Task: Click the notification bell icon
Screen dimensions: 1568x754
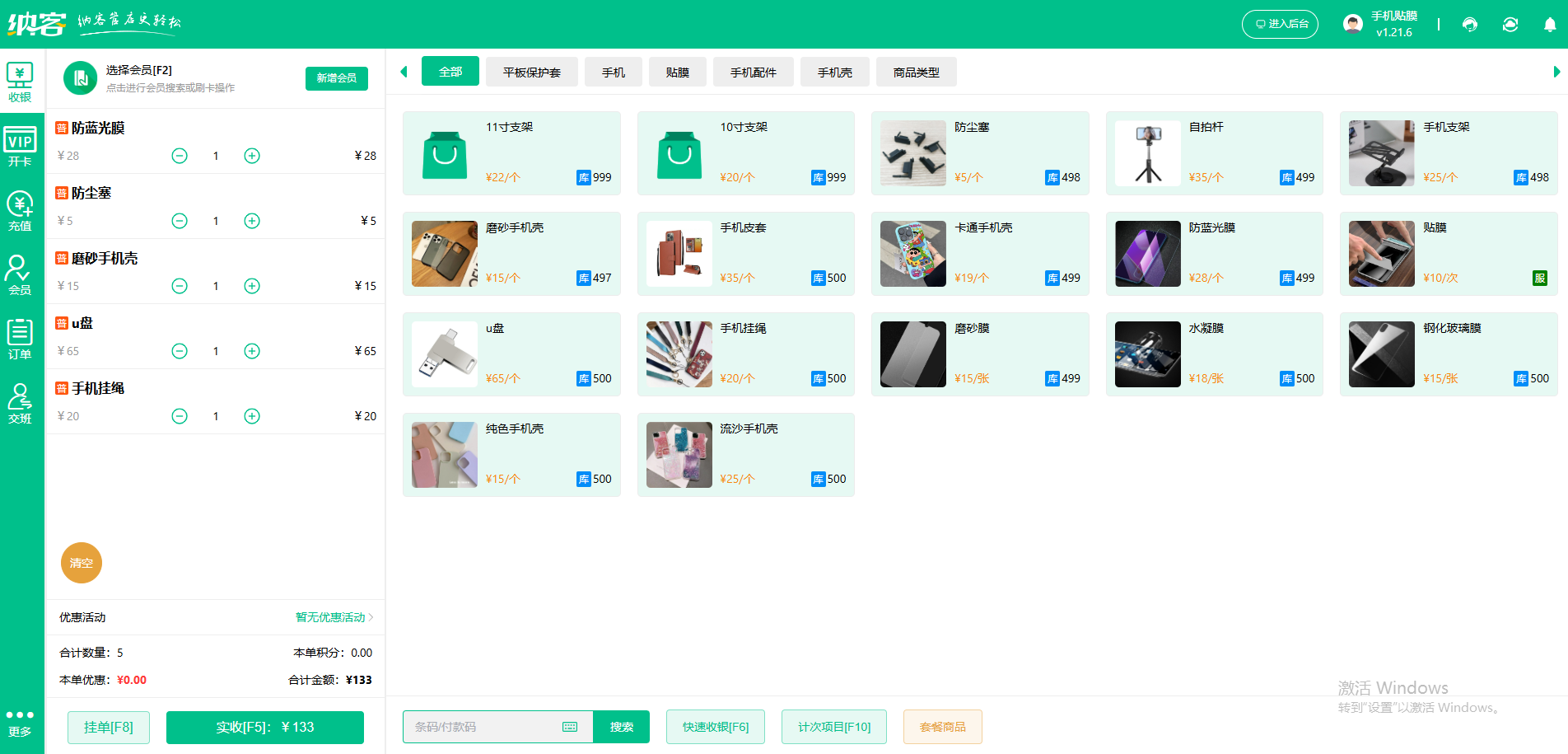Action: [1550, 24]
